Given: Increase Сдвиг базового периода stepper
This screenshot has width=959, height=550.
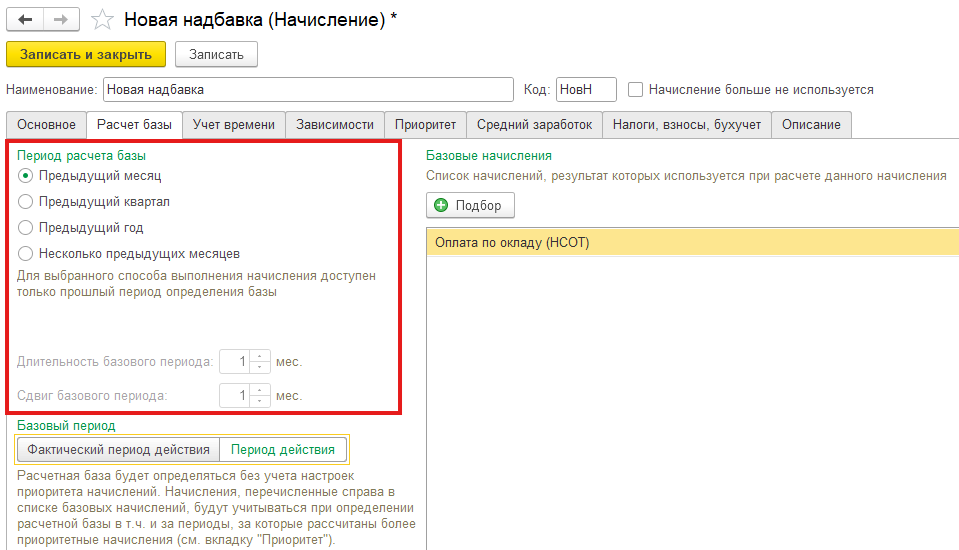Looking at the screenshot, I should tap(260, 390).
